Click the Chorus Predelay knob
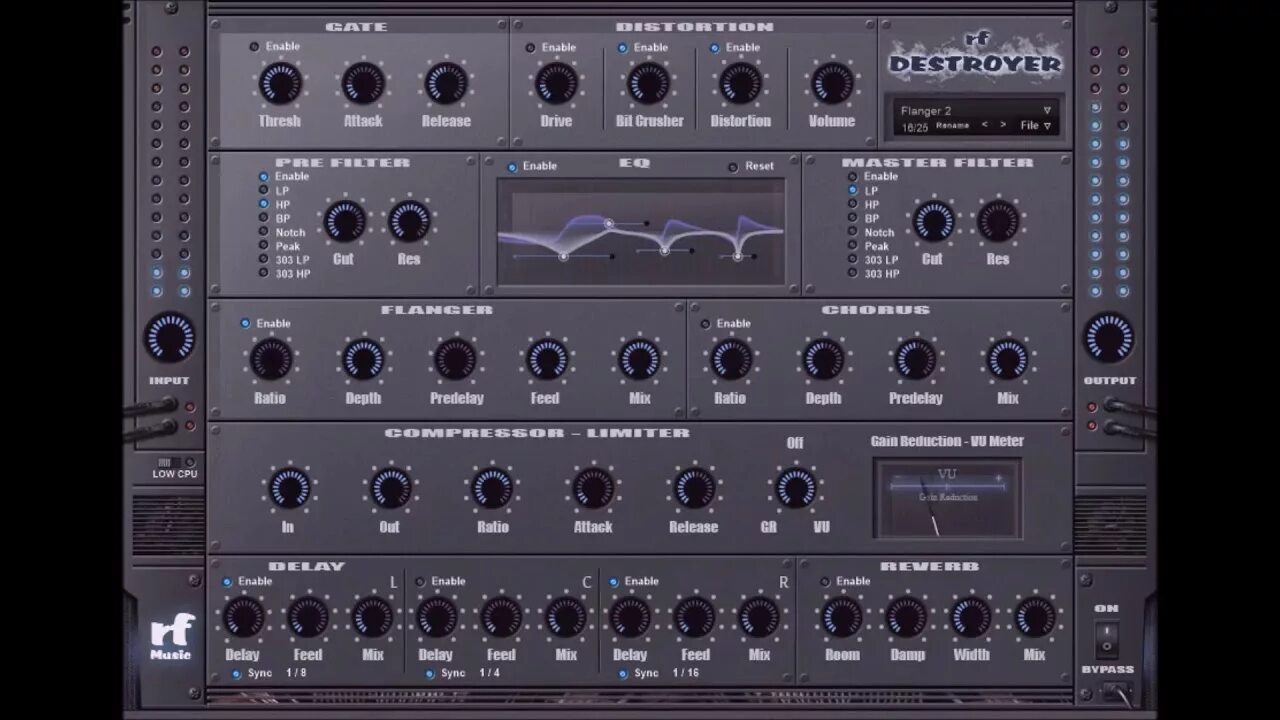This screenshot has width=1280, height=720. [x=915, y=359]
